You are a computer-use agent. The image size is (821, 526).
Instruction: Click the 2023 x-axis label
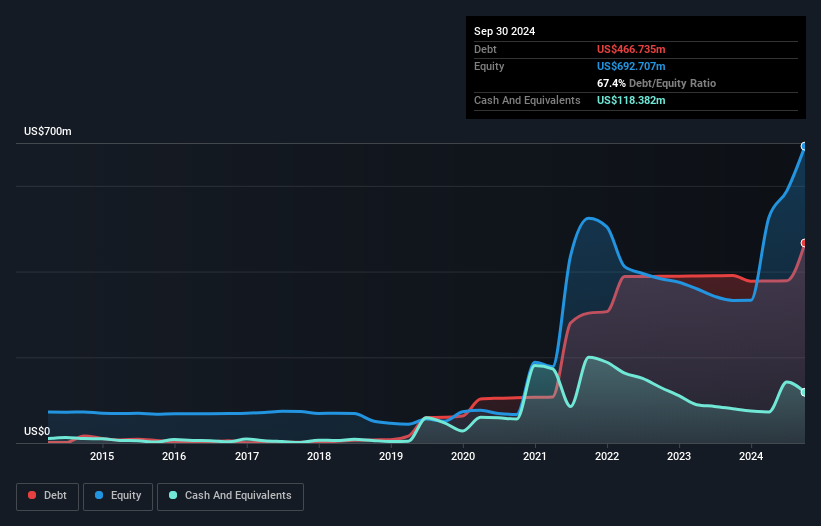point(679,456)
